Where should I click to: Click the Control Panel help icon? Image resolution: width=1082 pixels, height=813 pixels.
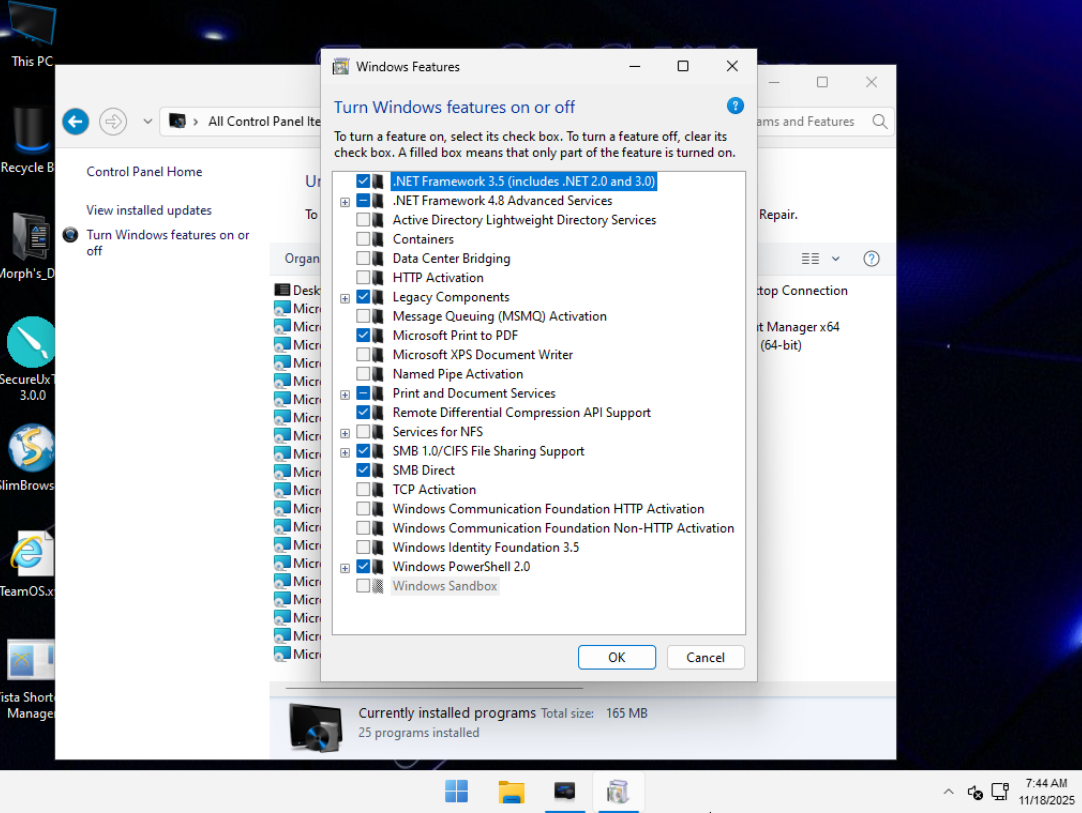[871, 259]
